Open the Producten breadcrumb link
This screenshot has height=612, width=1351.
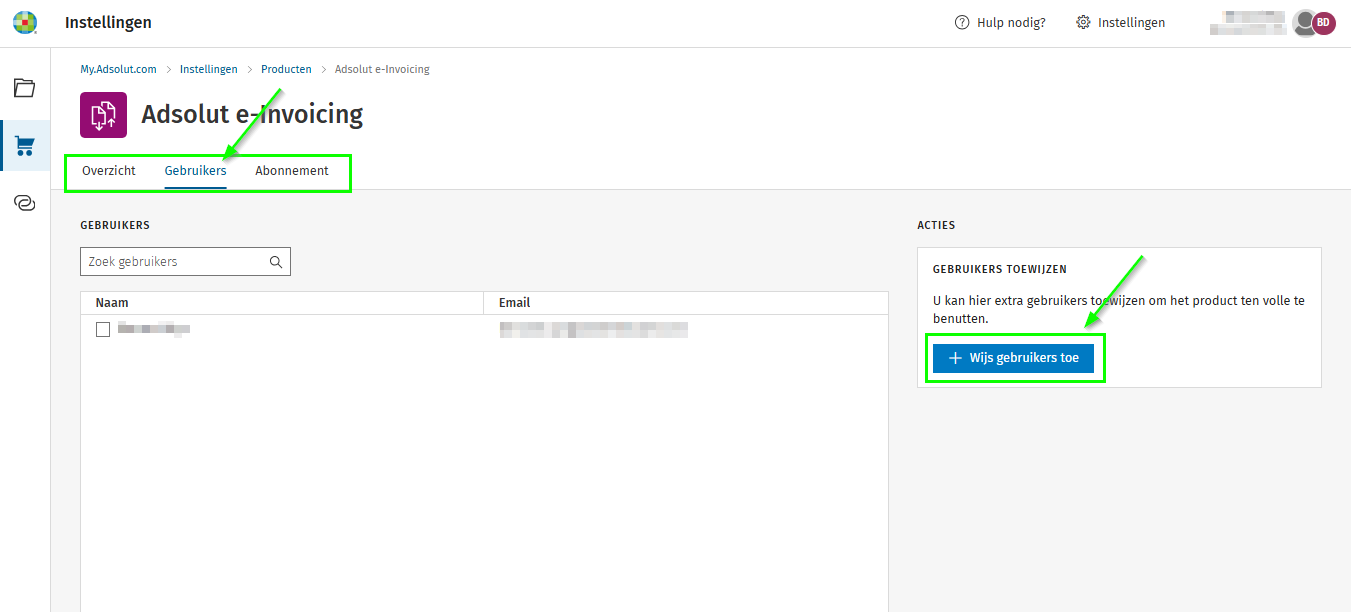(286, 70)
